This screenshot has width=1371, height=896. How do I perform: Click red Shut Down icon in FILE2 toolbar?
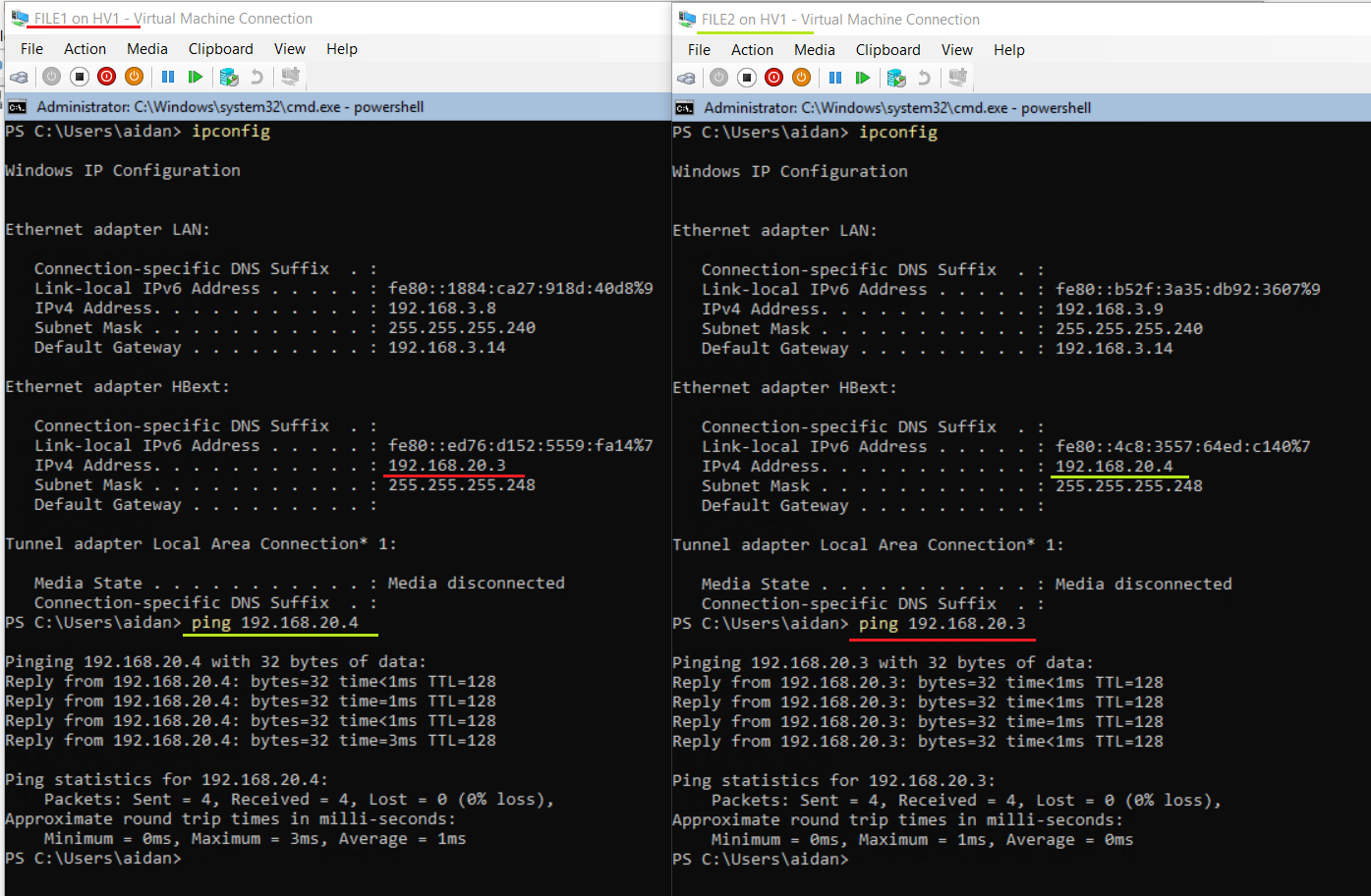point(774,78)
